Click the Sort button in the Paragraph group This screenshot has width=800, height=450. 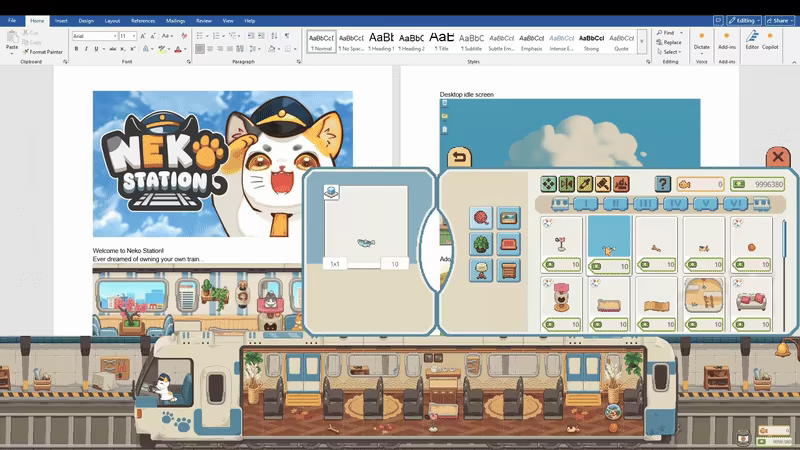pos(274,36)
